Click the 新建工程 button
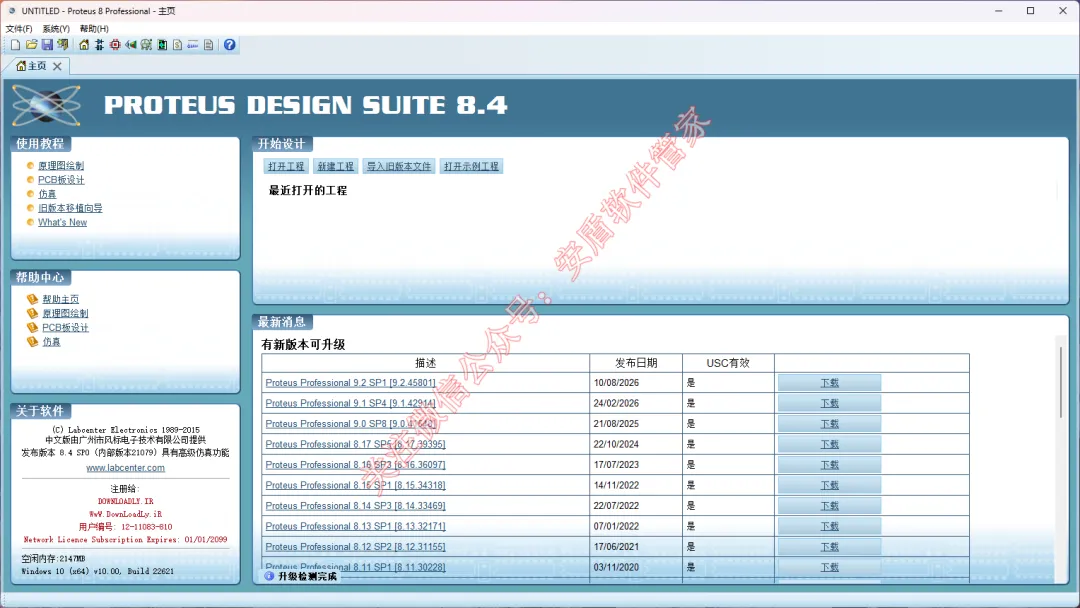Screen dimensions: 1080x608 click(335, 167)
